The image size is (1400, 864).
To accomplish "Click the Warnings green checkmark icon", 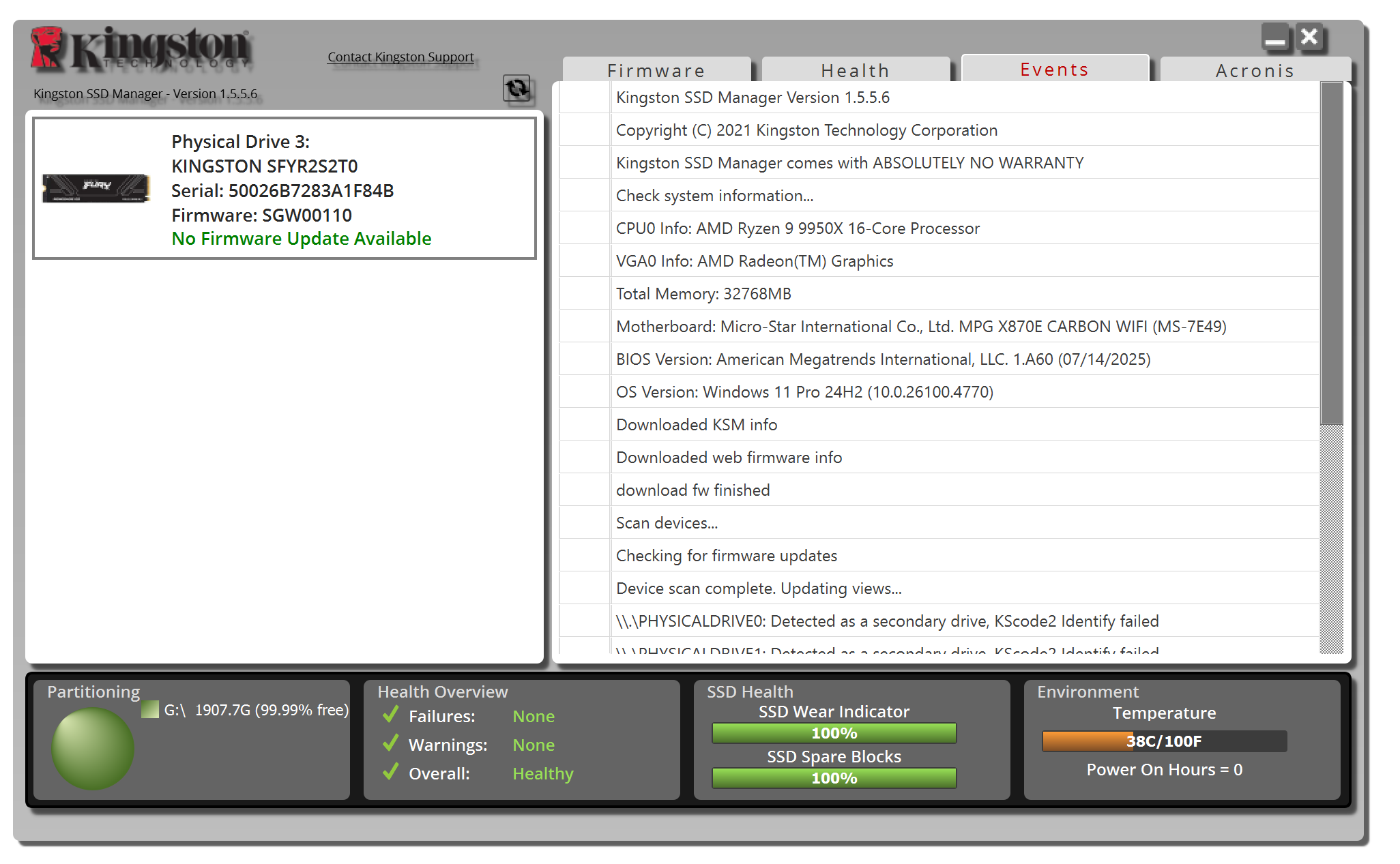I will 391,744.
